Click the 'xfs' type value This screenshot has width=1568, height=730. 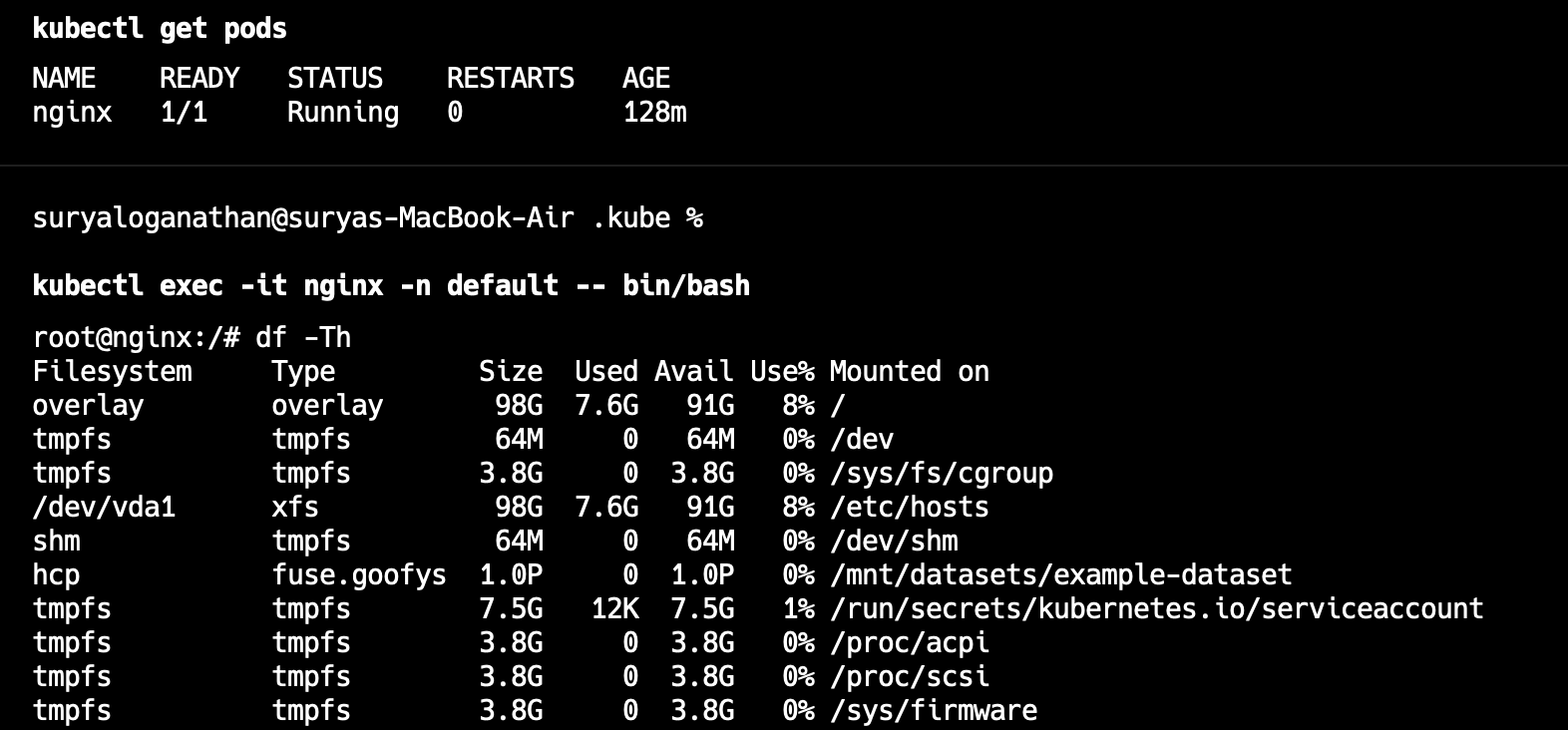click(x=295, y=507)
